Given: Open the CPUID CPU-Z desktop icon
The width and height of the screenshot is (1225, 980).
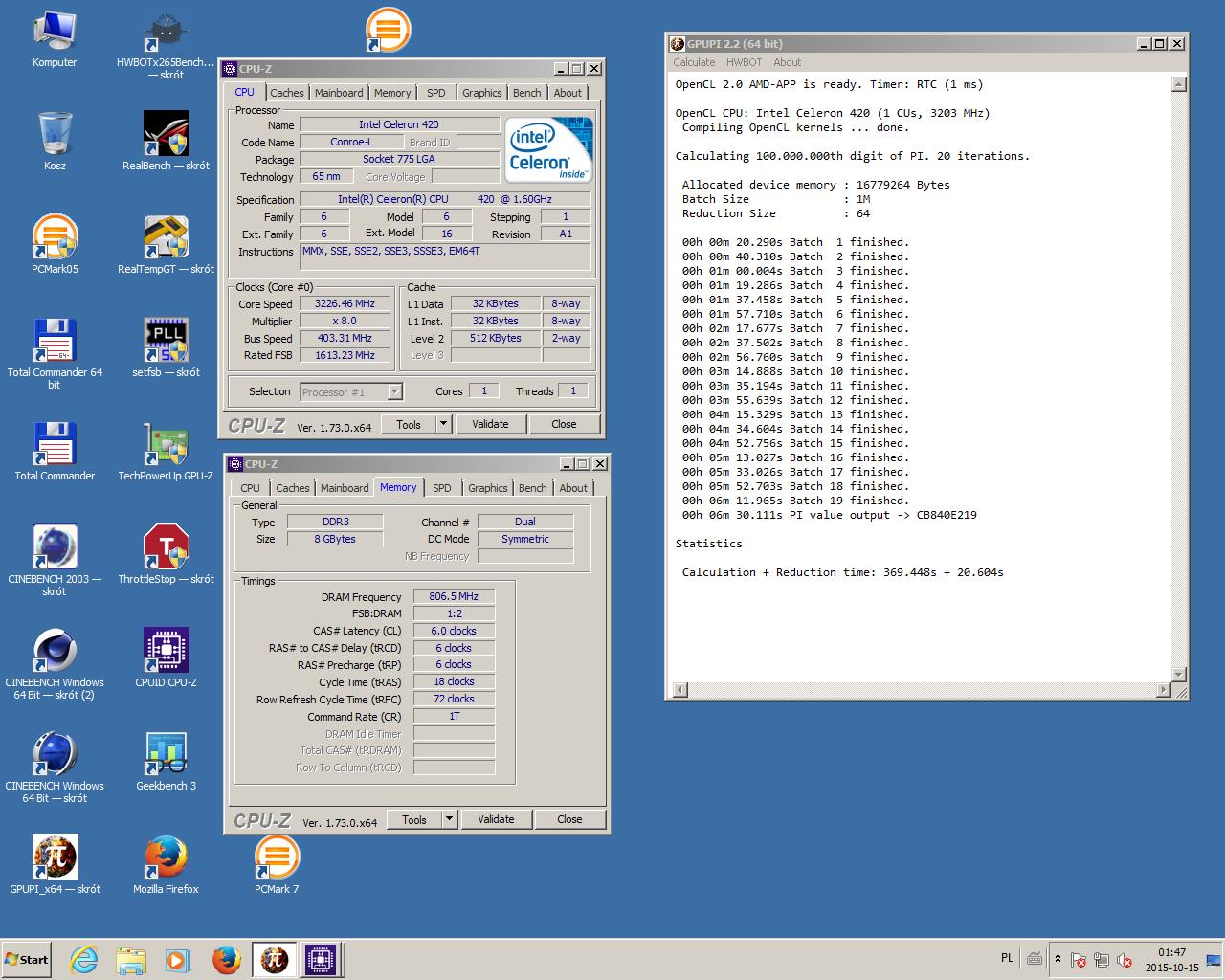Looking at the screenshot, I should pyautogui.click(x=166, y=657).
